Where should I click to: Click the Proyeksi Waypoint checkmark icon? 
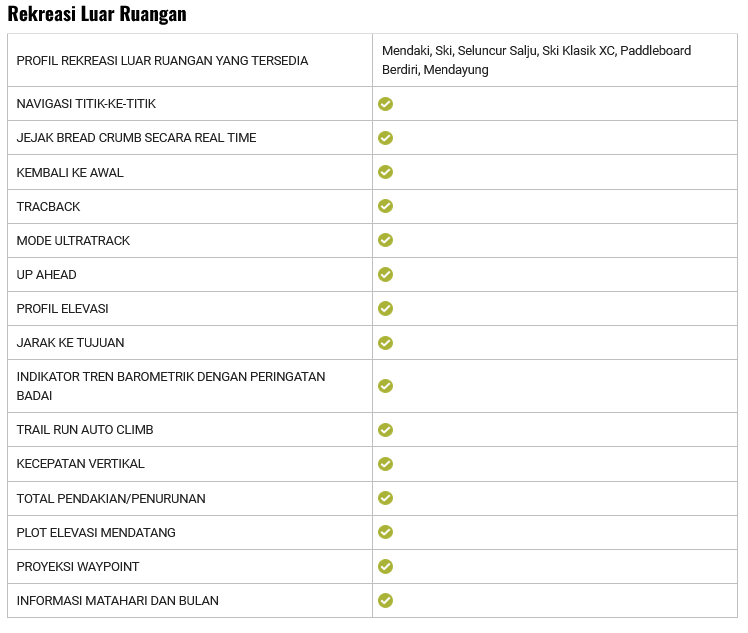pos(385,566)
